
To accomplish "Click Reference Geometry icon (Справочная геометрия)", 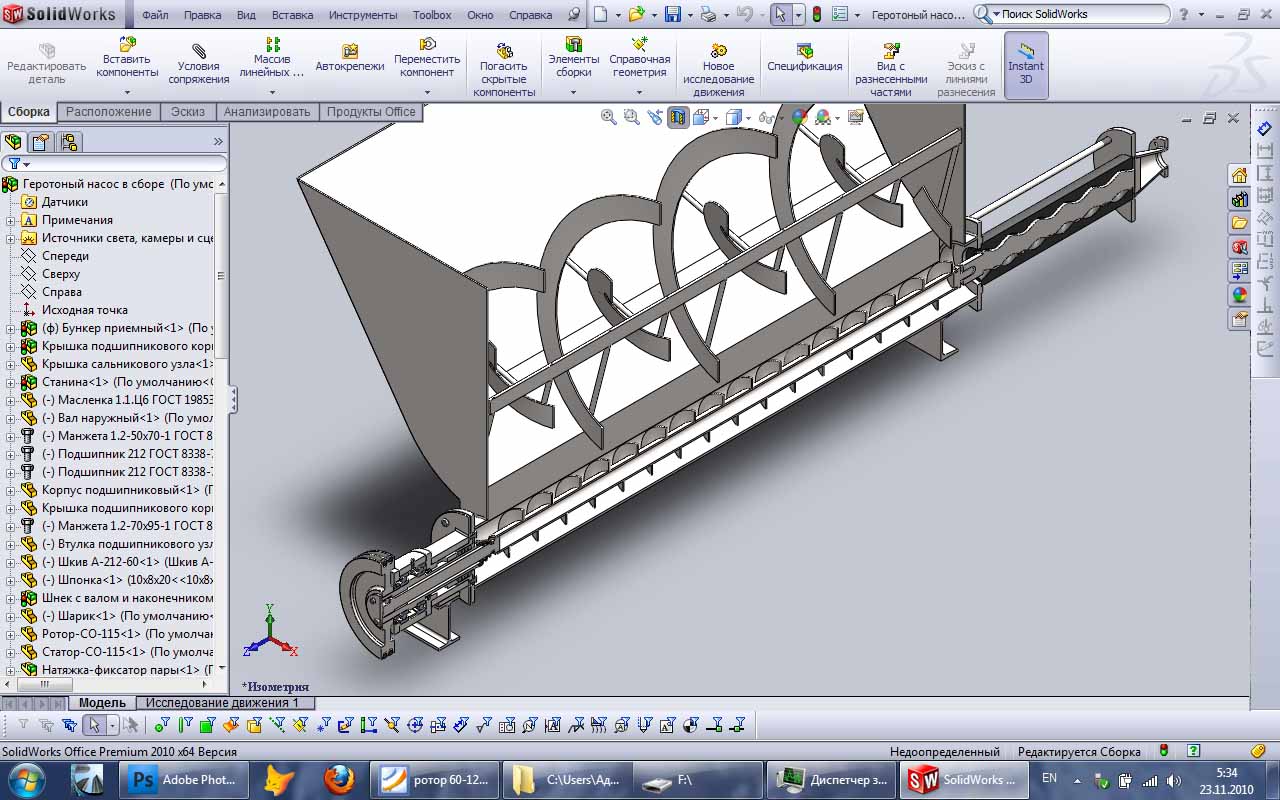I will click(x=639, y=44).
